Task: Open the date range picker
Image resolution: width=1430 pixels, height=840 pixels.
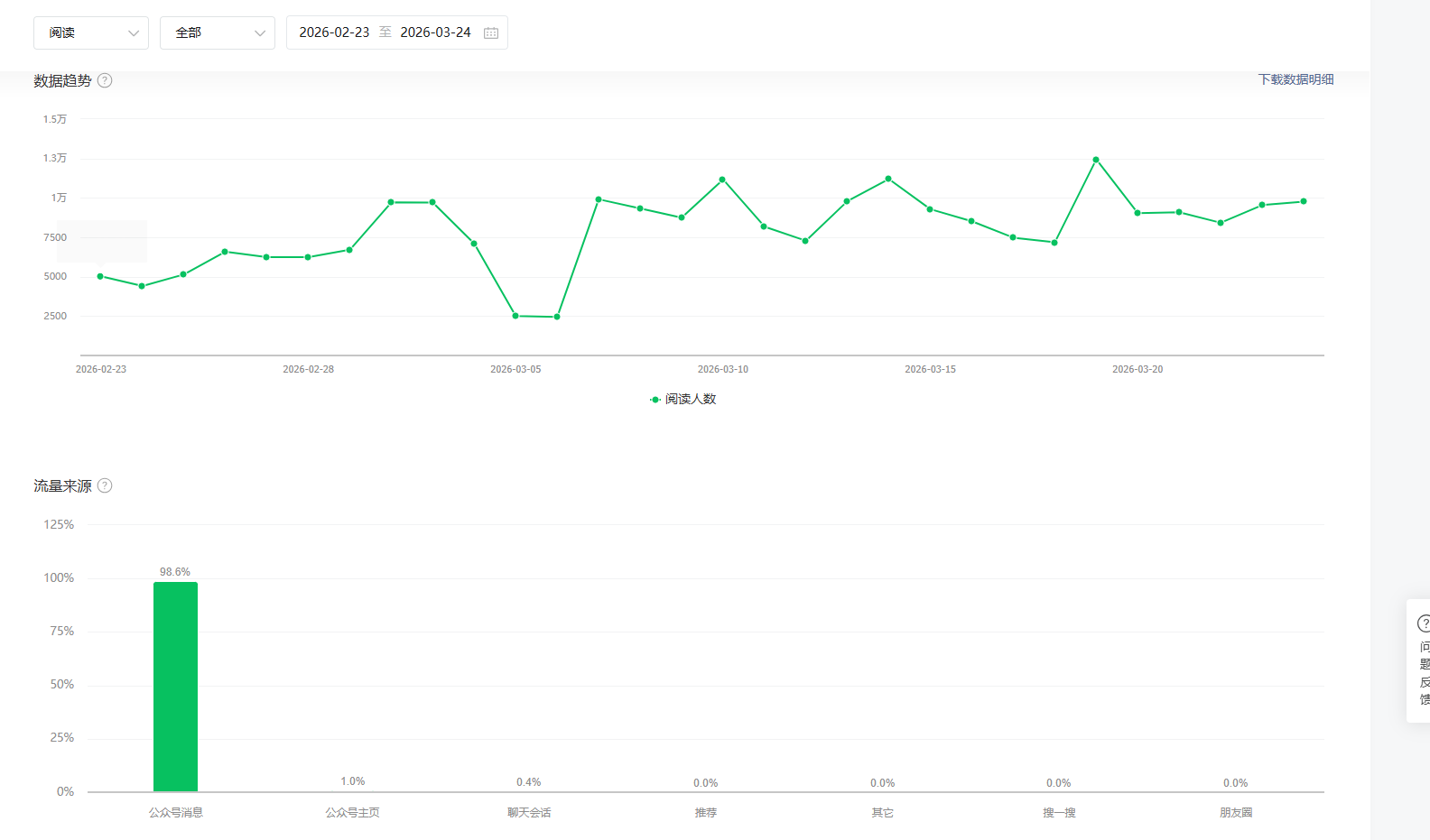Action: (x=396, y=33)
